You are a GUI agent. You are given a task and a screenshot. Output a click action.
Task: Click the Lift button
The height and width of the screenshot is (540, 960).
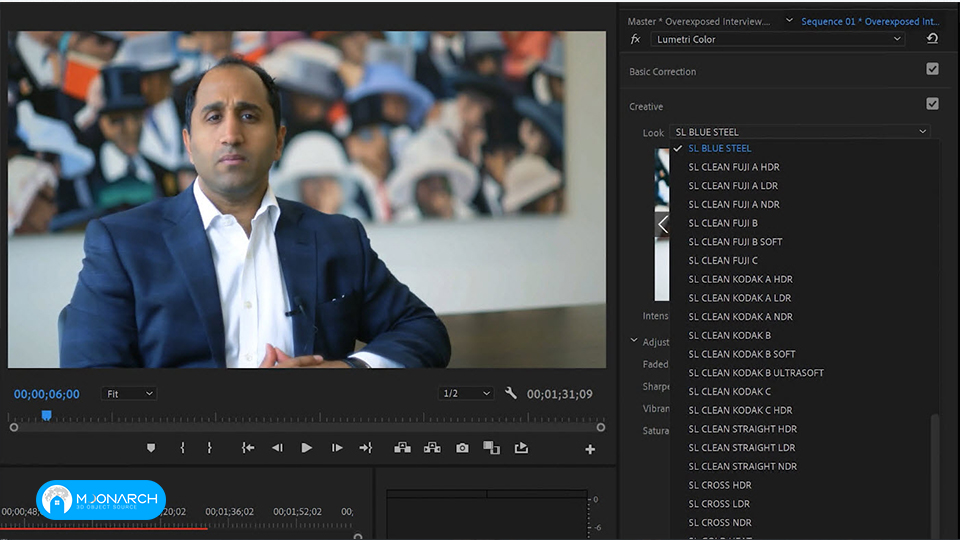(402, 448)
